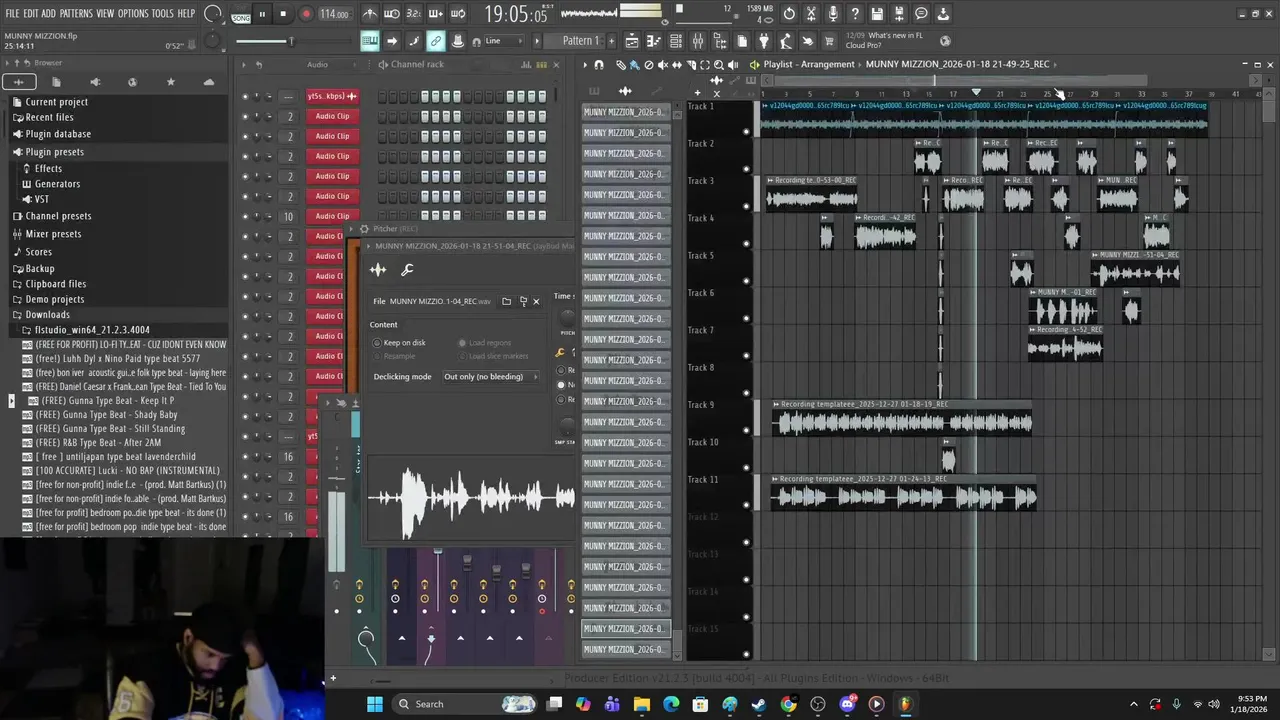Expand Channel presets folder

pos(58,216)
